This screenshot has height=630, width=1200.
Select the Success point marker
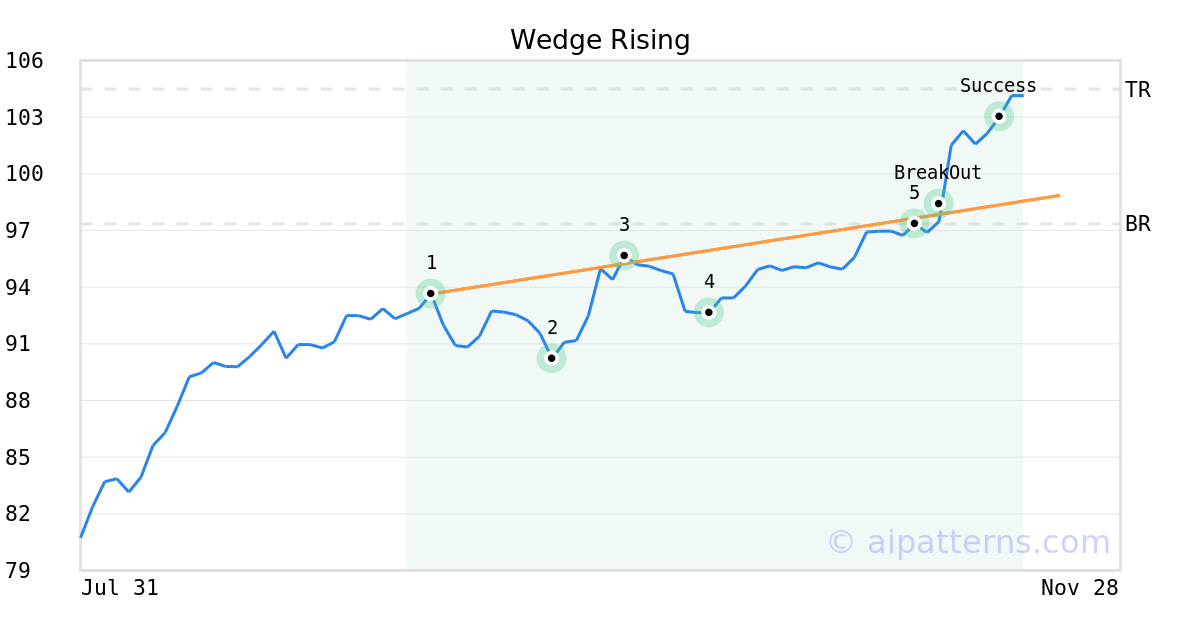pyautogui.click(x=999, y=116)
